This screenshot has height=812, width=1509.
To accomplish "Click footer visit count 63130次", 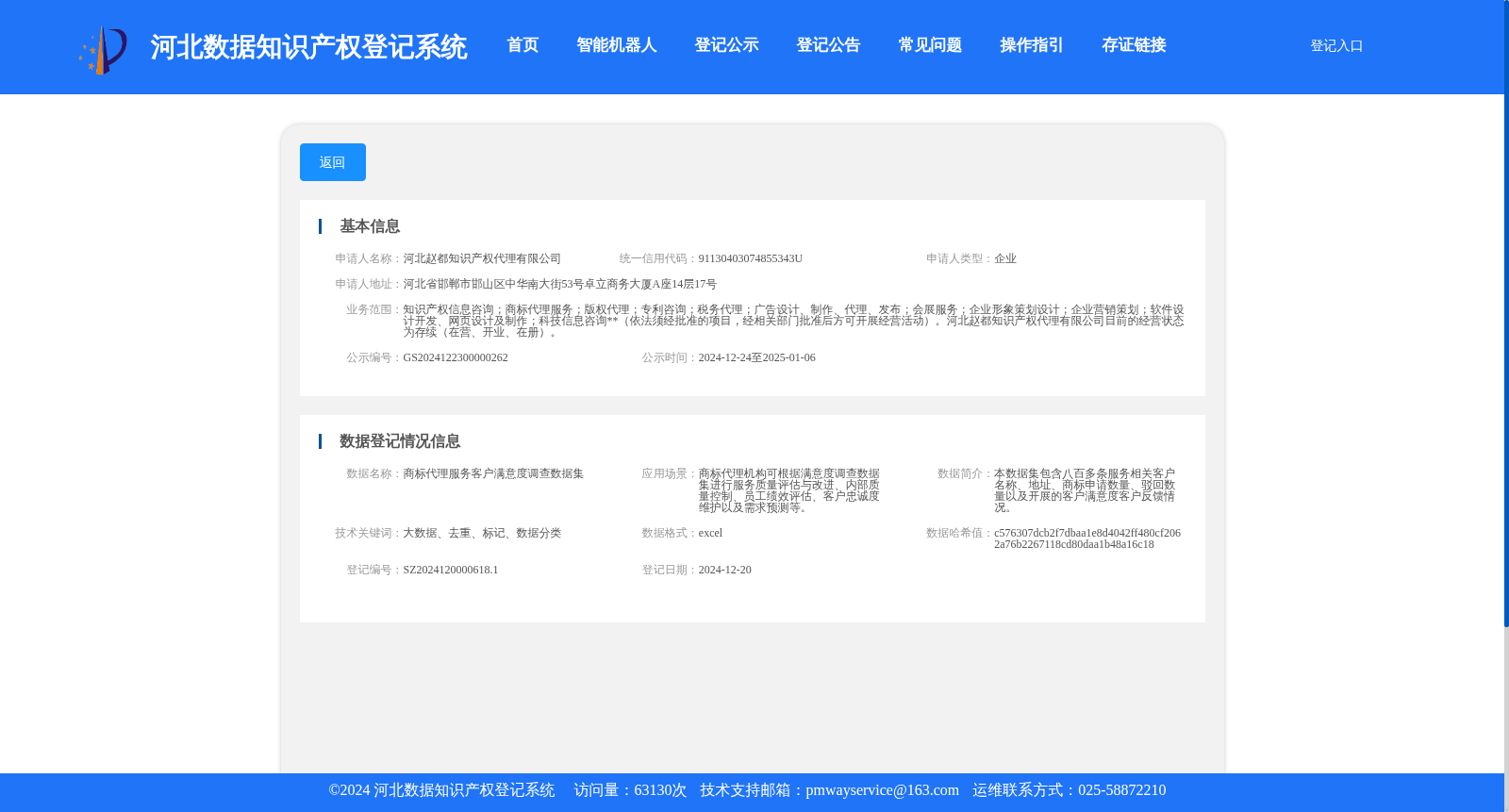I will click(660, 790).
